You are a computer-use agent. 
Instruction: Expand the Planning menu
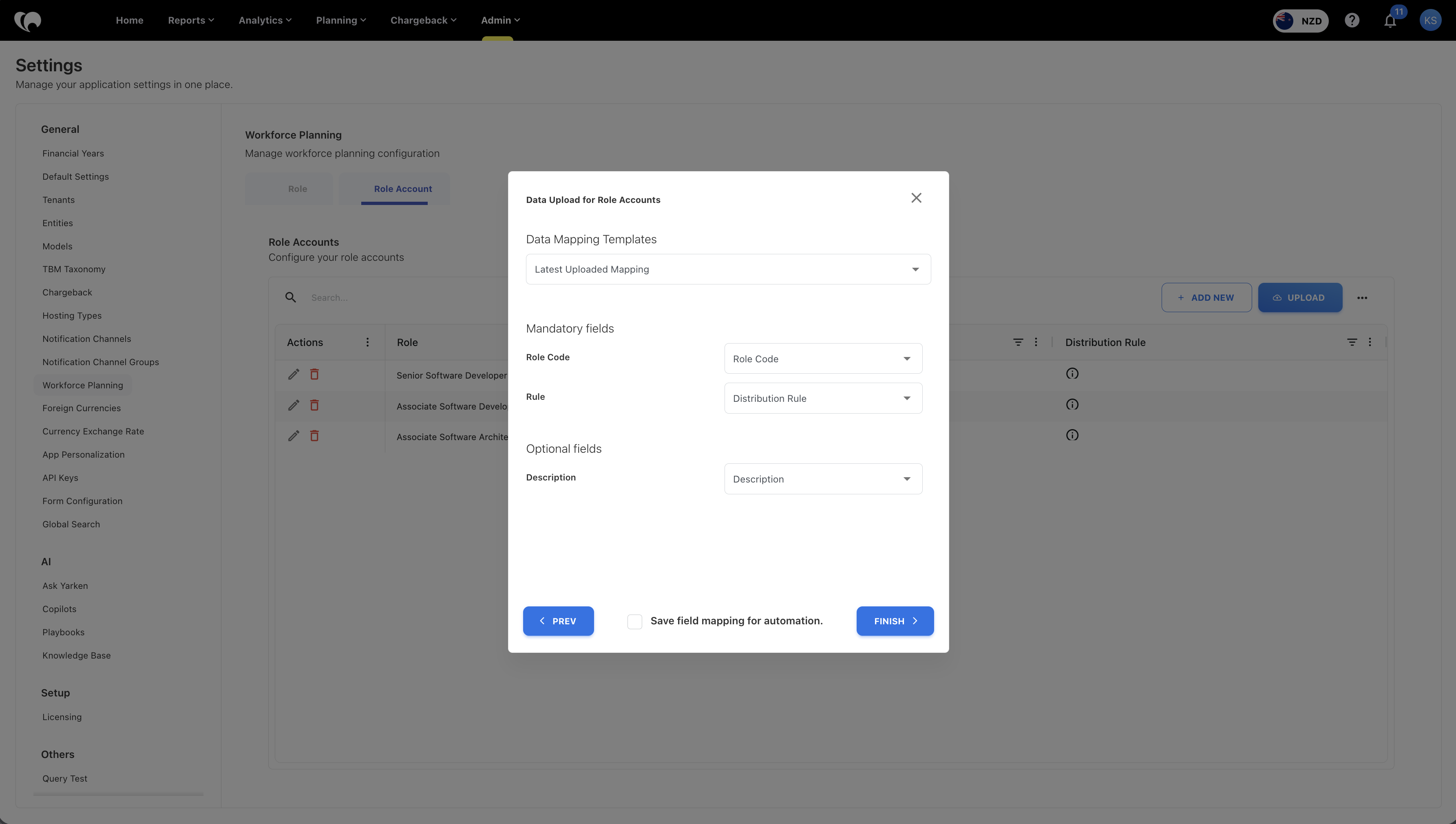click(341, 20)
